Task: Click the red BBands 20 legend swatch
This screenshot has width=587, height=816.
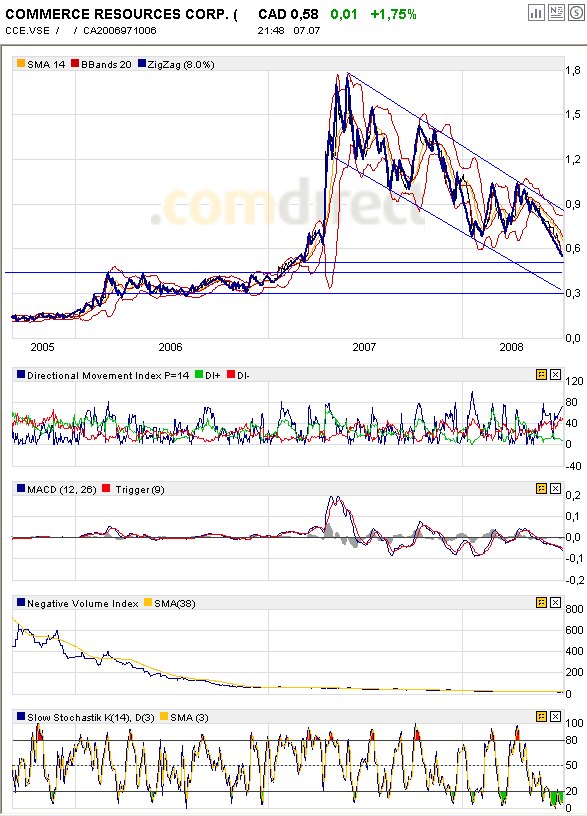Action: click(75, 63)
